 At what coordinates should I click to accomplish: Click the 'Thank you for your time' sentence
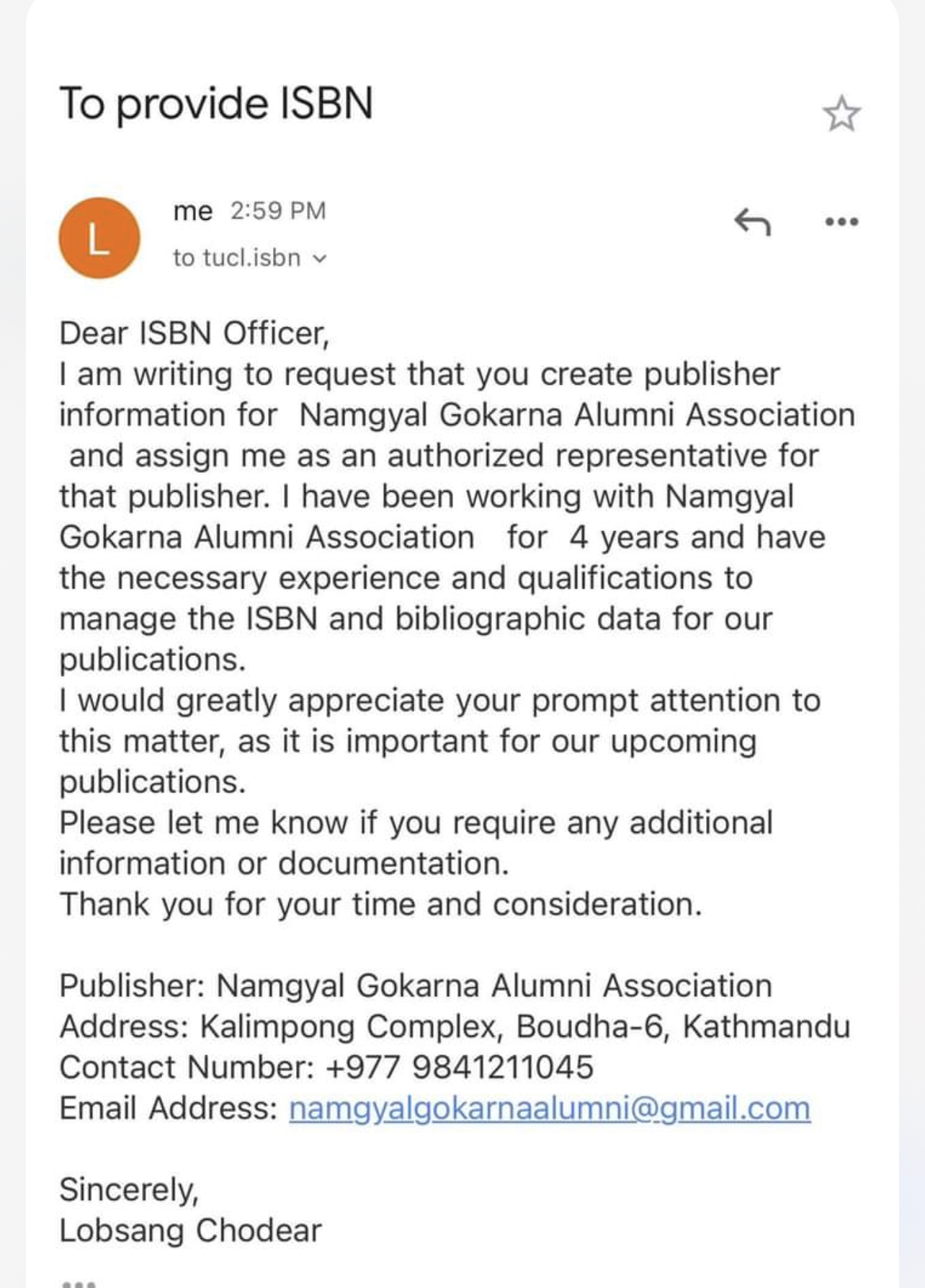pyautogui.click(x=380, y=904)
